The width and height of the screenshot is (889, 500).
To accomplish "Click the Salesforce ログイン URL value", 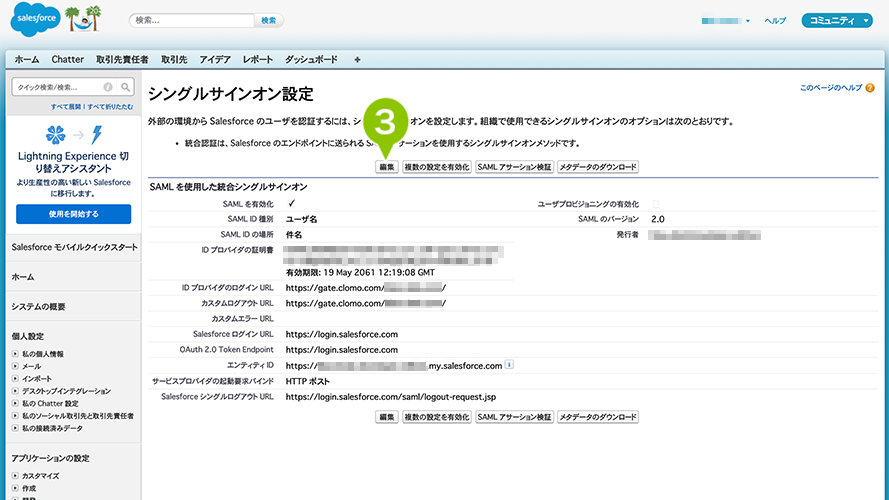I will click(x=341, y=334).
